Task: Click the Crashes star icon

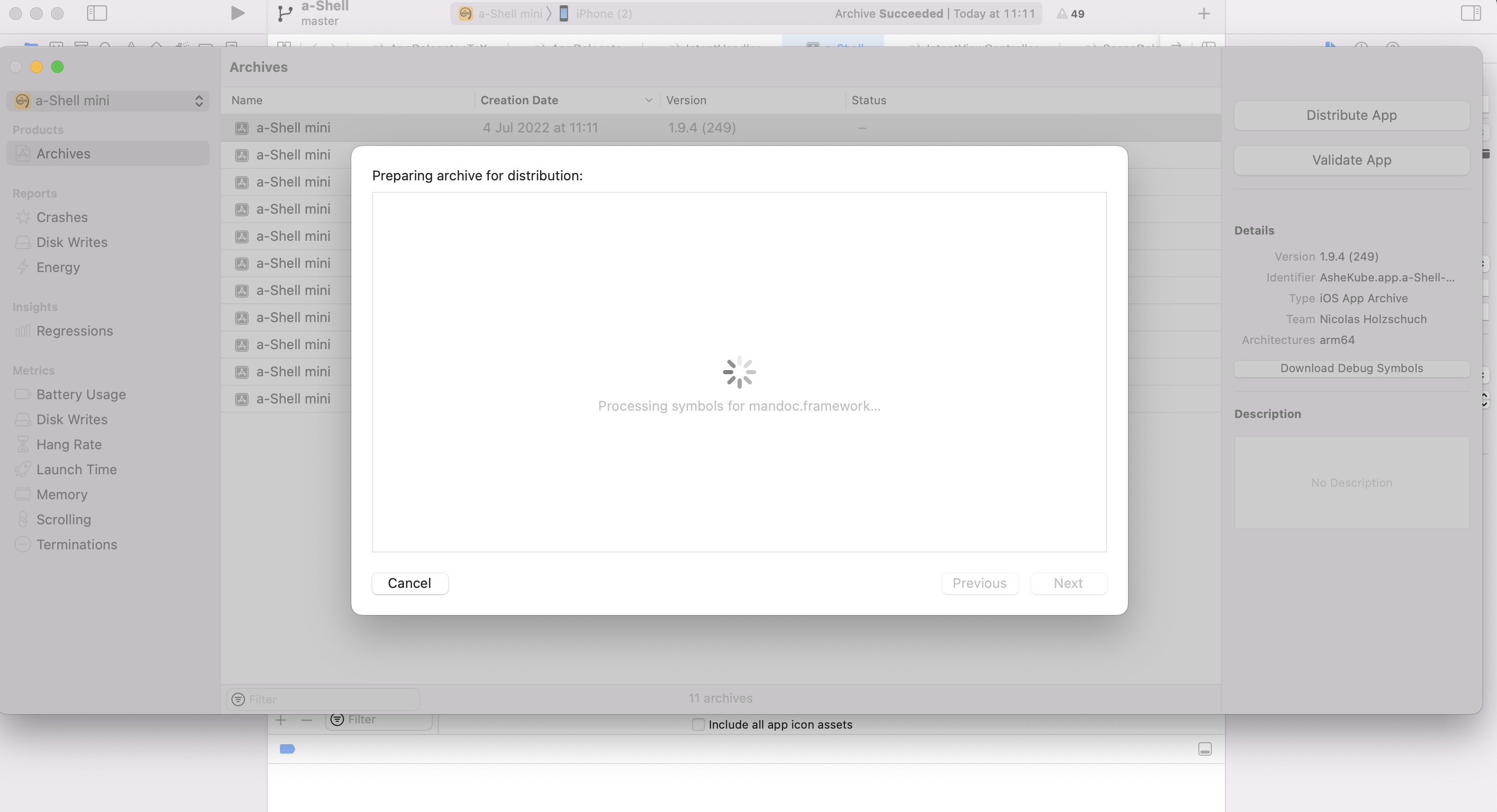Action: [22, 217]
